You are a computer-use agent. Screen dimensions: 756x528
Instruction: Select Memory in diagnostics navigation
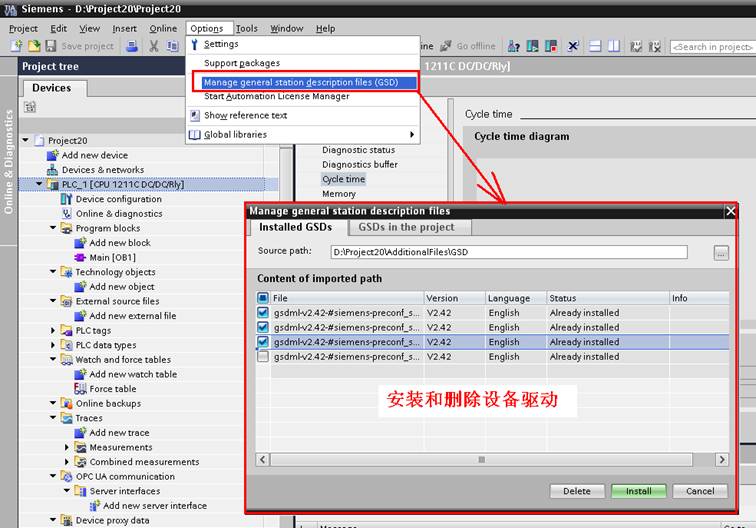(338, 194)
